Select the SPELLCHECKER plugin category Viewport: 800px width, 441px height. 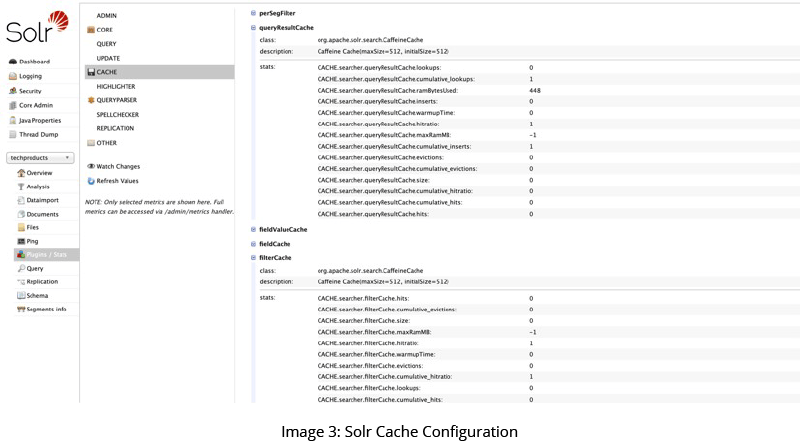[x=117, y=114]
